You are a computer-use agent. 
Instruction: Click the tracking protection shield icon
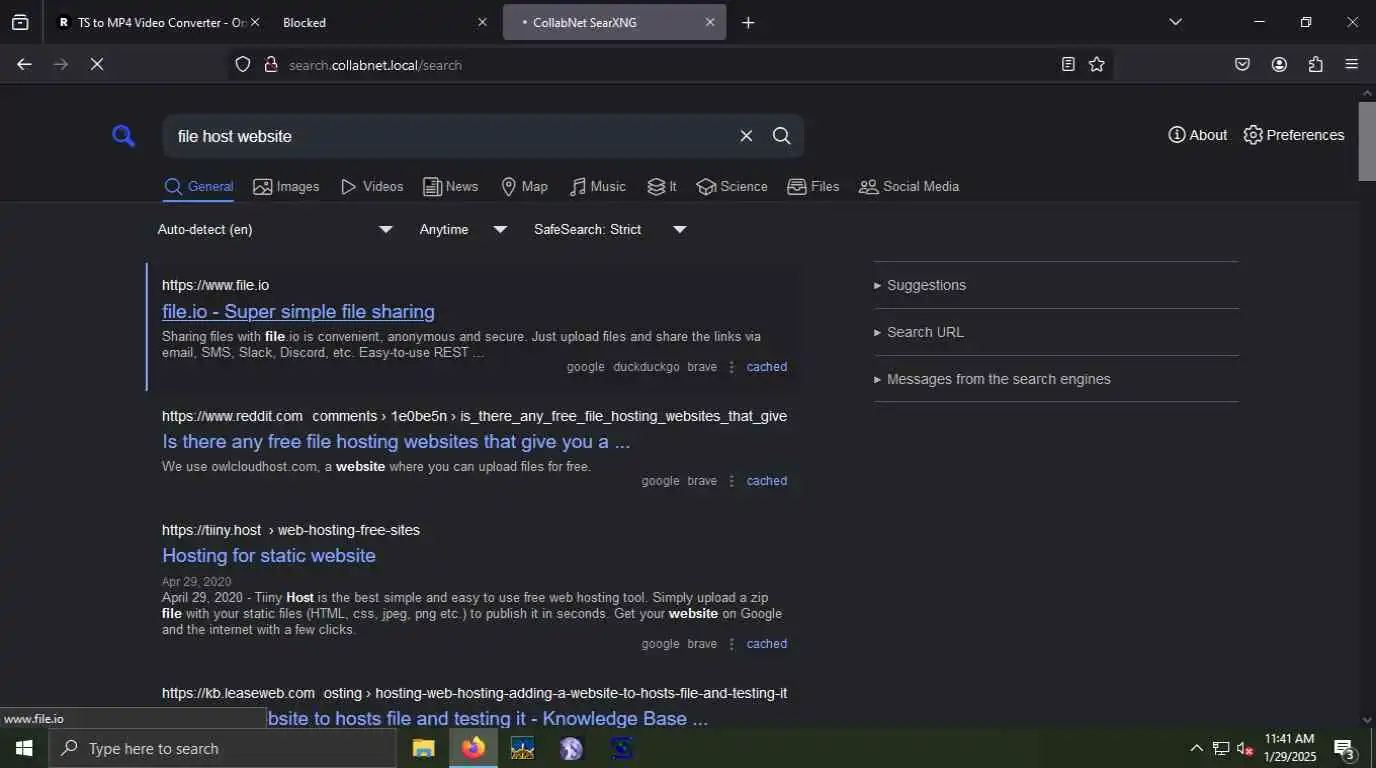tap(242, 65)
